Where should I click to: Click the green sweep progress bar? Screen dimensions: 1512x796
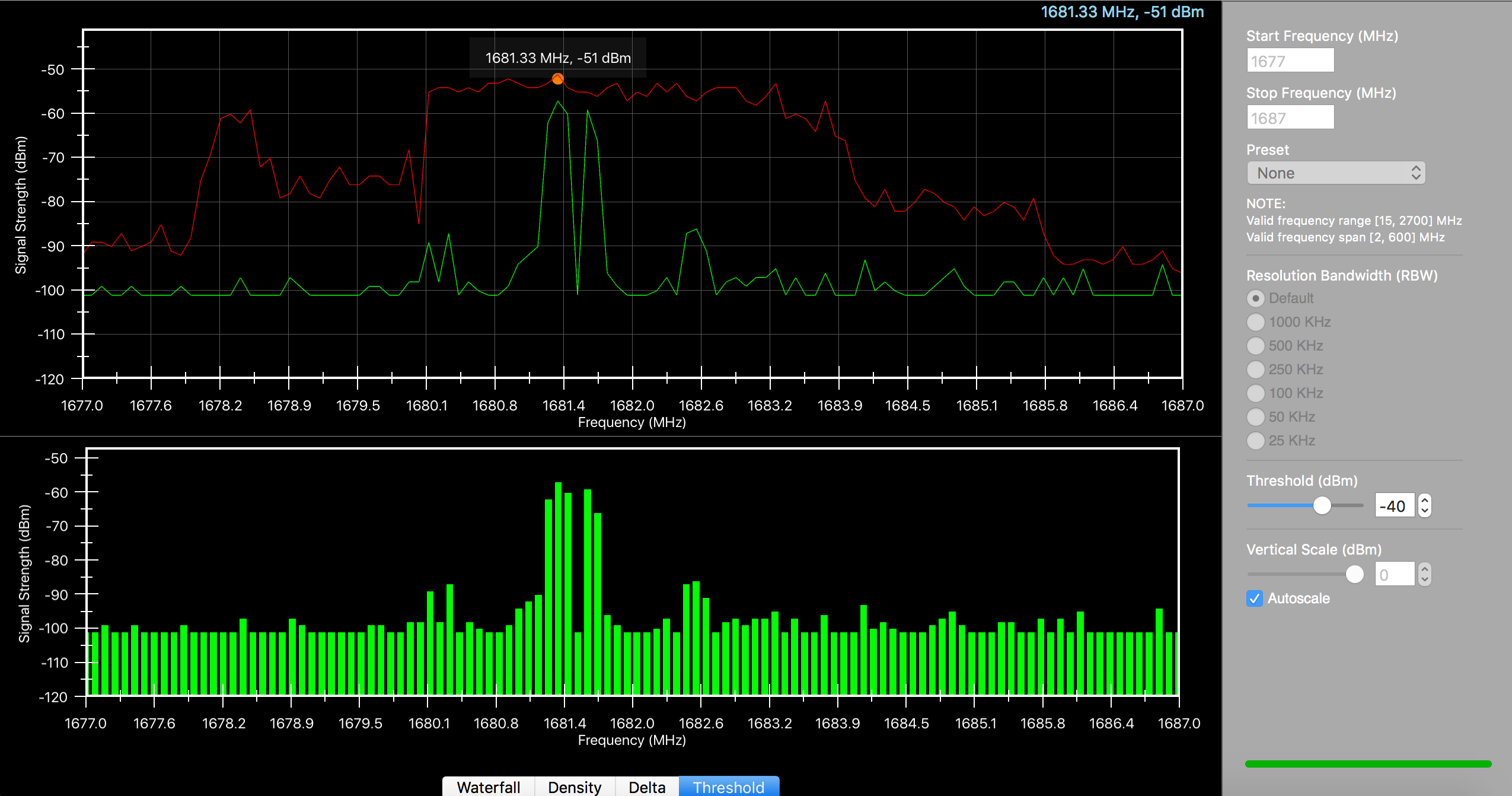click(1368, 764)
